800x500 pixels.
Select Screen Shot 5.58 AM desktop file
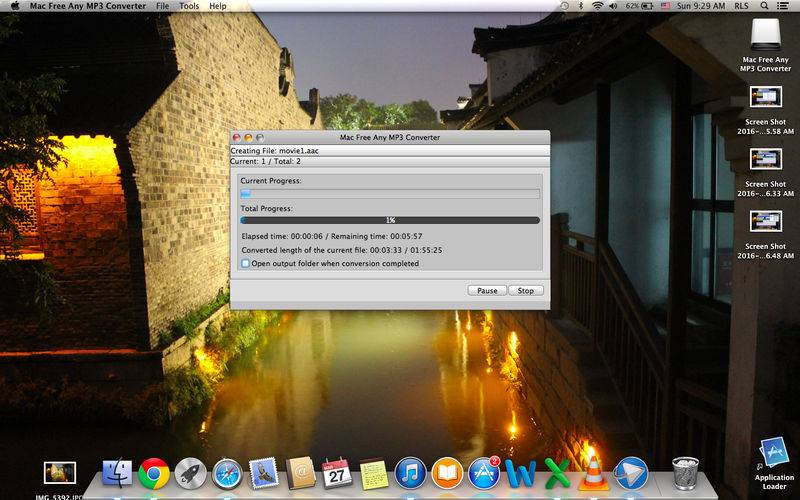tap(765, 97)
